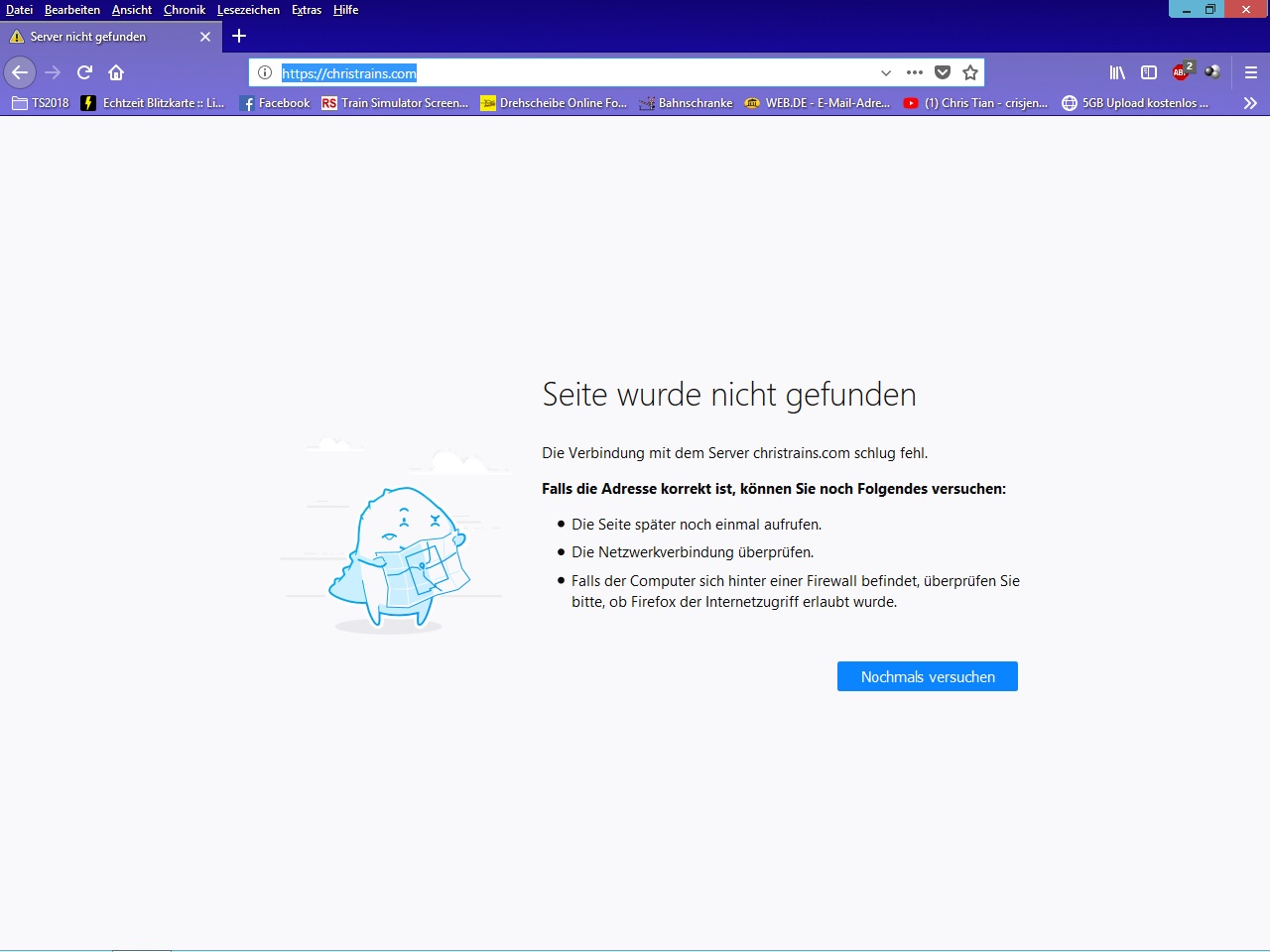Open the home page
Screen dimensions: 1270x952
(x=116, y=72)
